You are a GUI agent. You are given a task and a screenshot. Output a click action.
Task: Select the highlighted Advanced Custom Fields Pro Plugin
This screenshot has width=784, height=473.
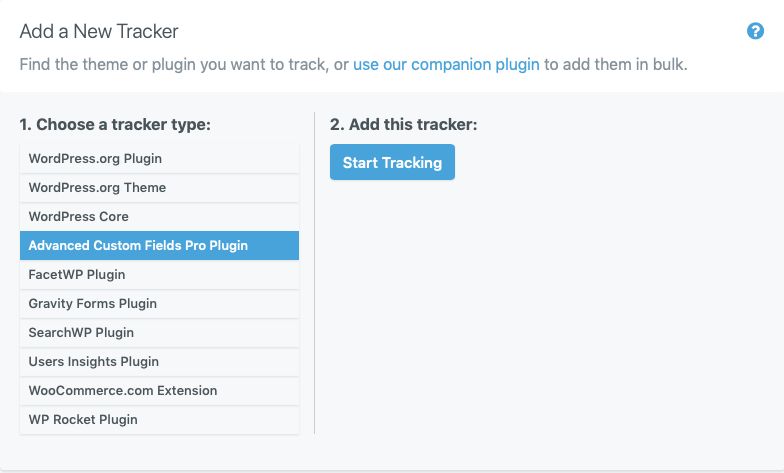(x=160, y=246)
